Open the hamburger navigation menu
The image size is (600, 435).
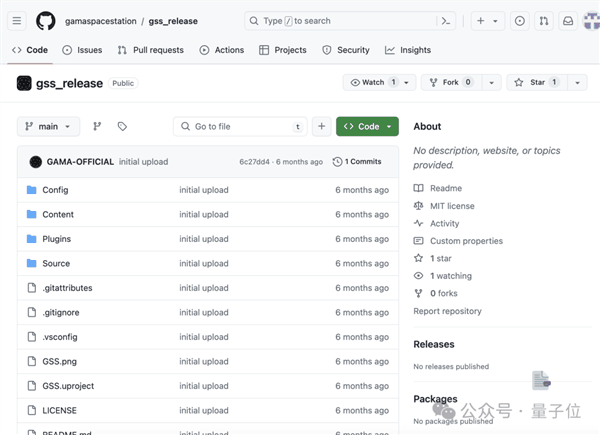[17, 21]
